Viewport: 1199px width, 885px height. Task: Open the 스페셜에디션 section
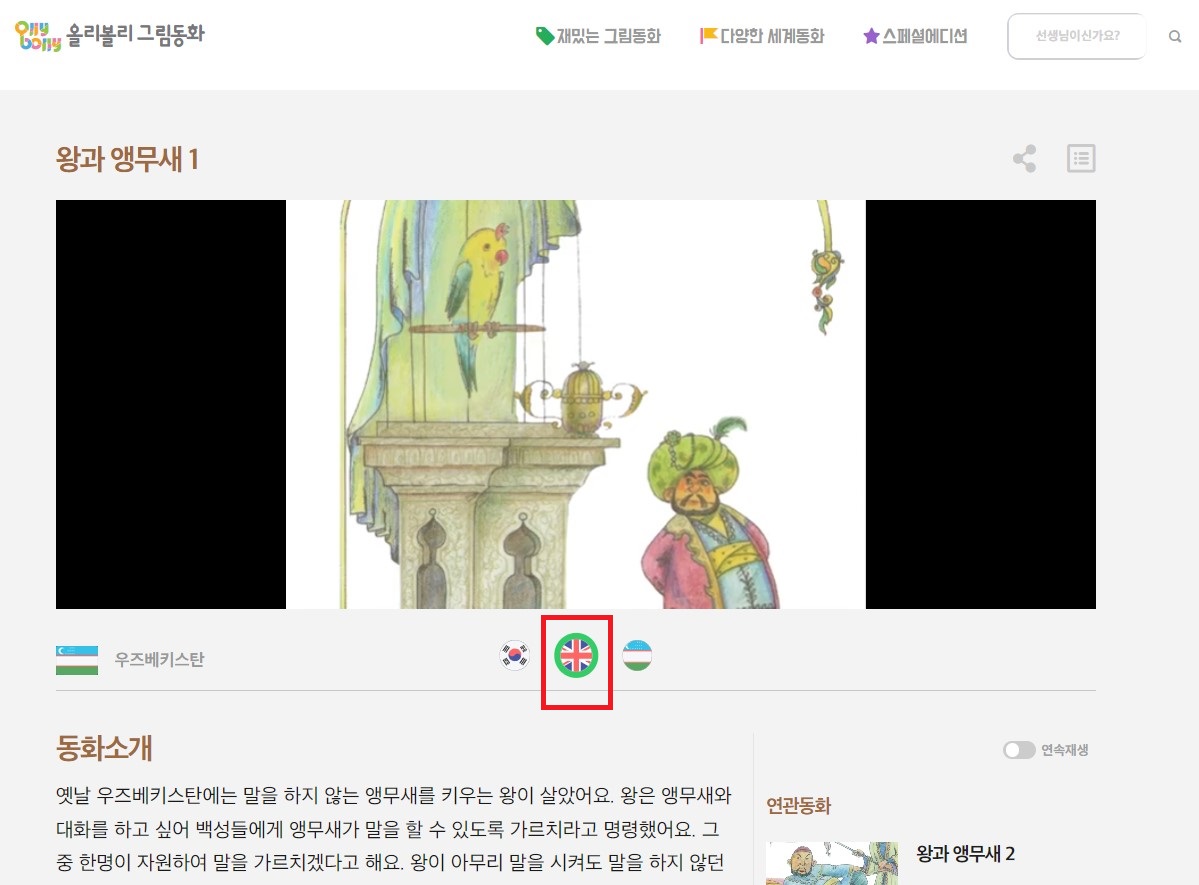click(916, 34)
